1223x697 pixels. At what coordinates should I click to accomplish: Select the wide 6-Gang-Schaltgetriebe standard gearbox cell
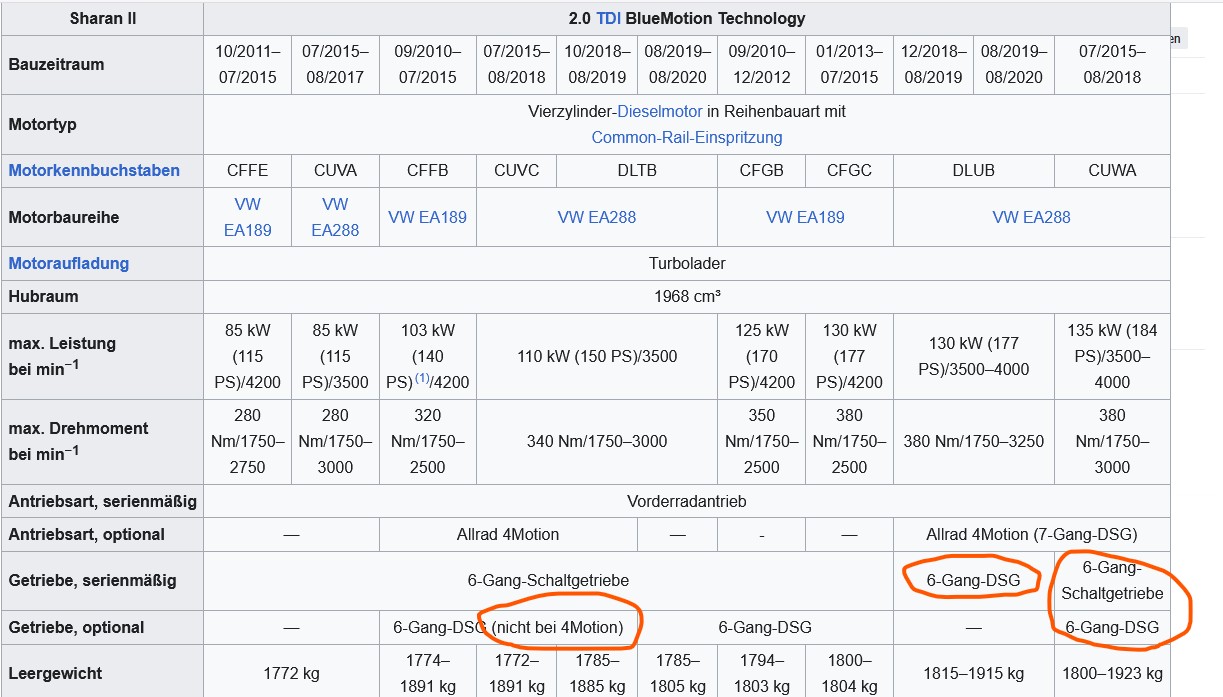548,580
